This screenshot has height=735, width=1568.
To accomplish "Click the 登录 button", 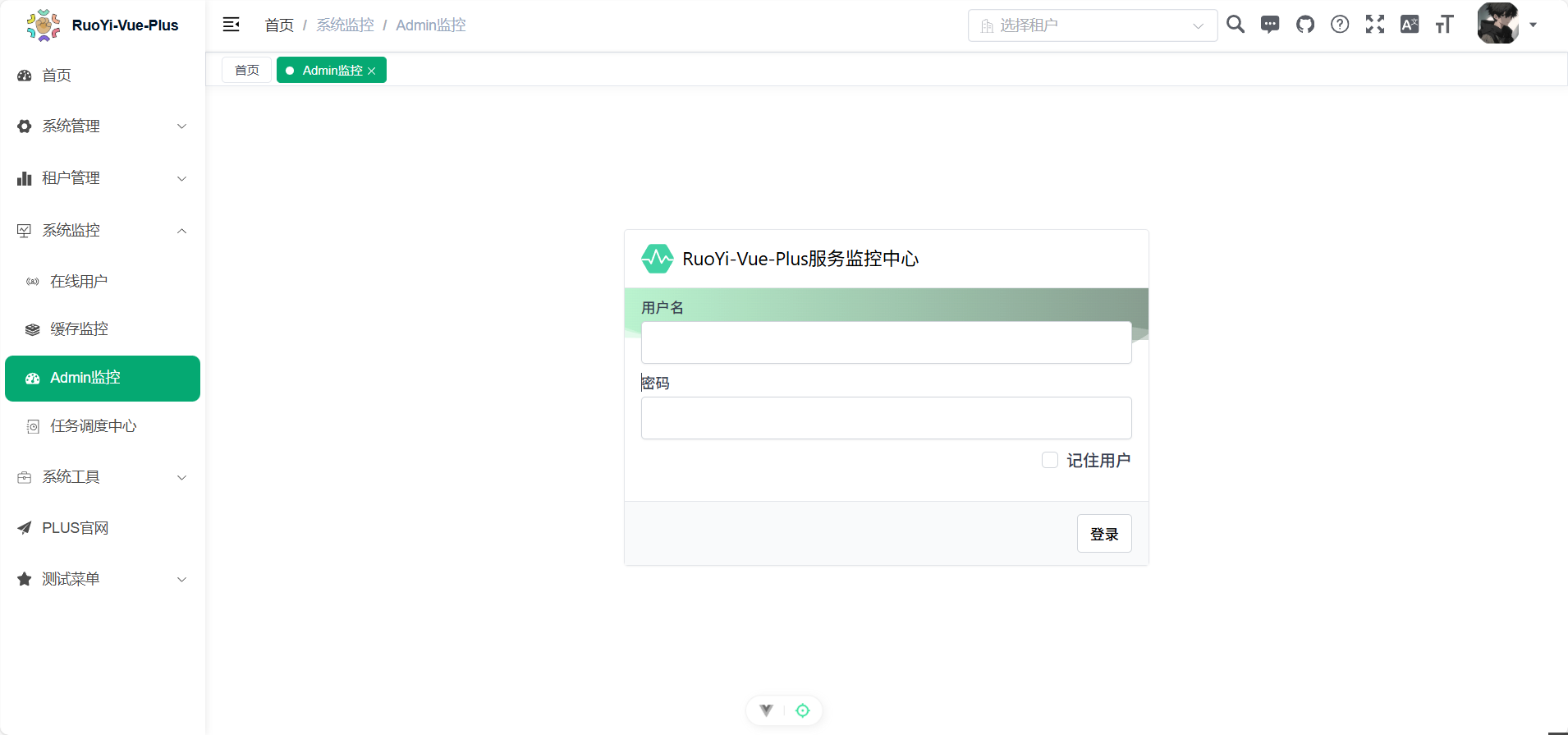I will [x=1104, y=534].
